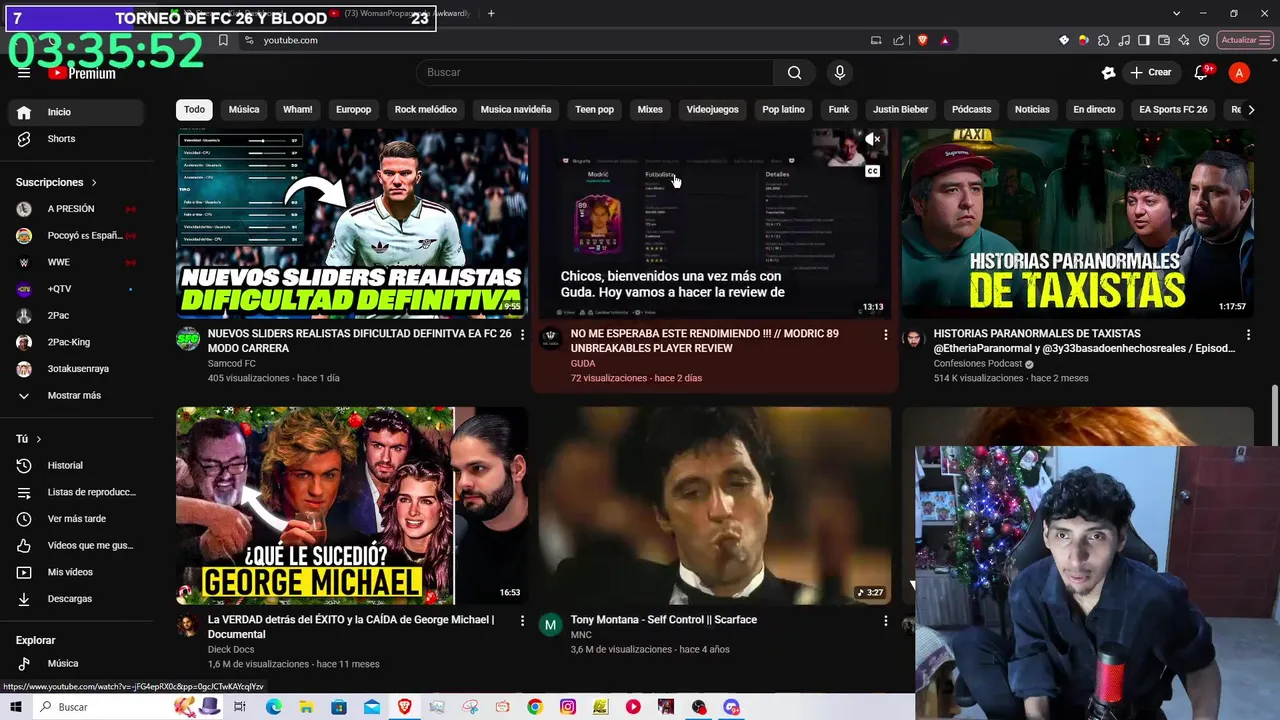
Task: Open the notifications bell
Action: click(1201, 72)
